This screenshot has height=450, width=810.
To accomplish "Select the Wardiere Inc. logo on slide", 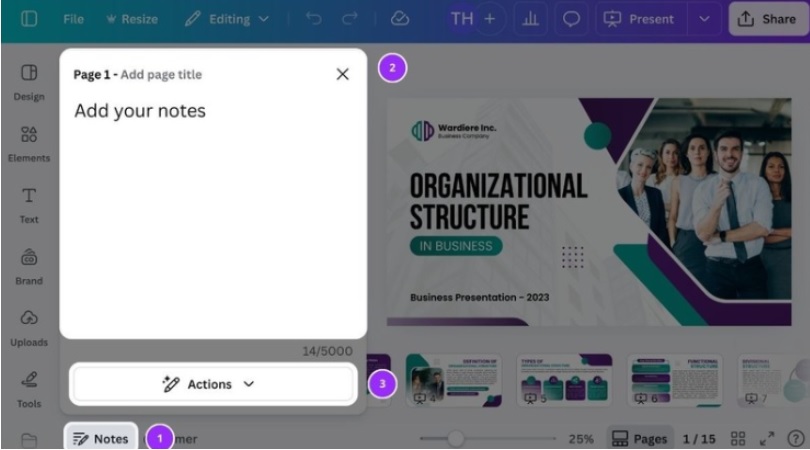I will pyautogui.click(x=454, y=131).
